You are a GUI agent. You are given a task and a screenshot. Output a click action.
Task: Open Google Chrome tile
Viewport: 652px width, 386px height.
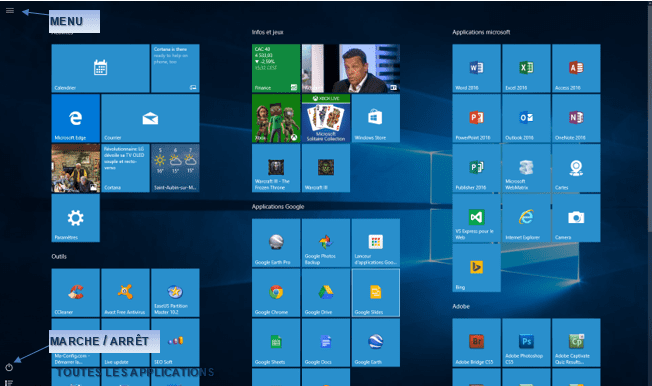point(276,293)
